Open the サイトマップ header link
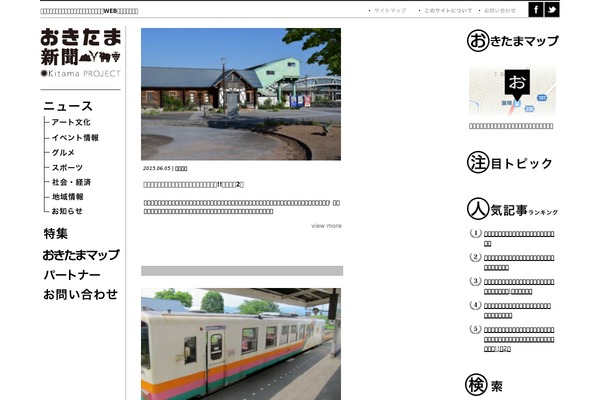This screenshot has width=600, height=400. click(390, 11)
